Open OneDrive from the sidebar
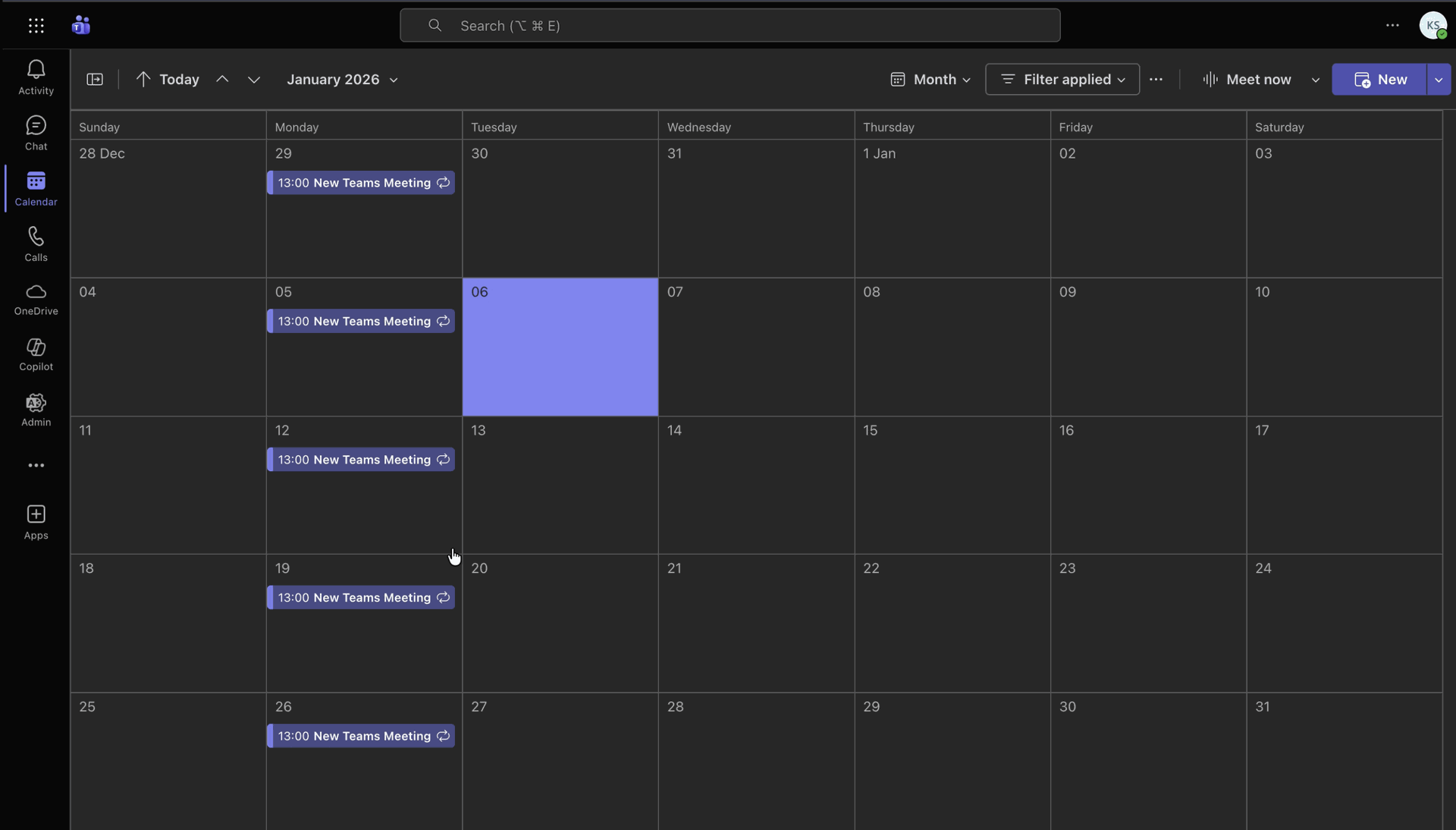This screenshot has width=1456, height=830. [36, 299]
